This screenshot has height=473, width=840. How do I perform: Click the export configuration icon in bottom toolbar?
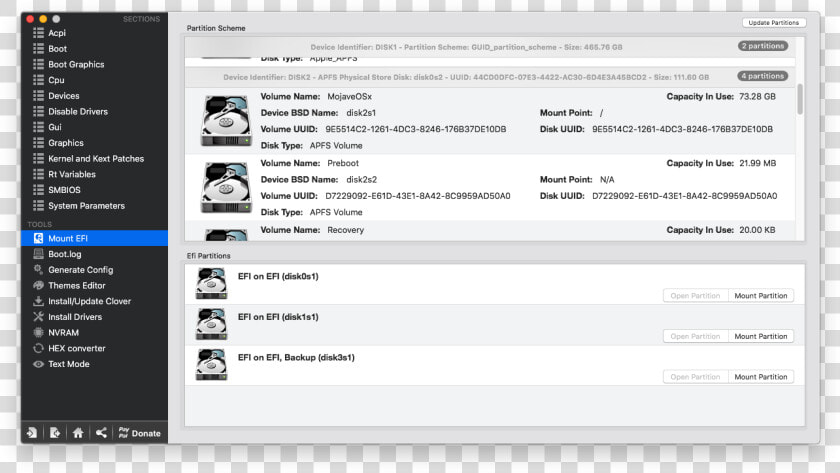click(55, 433)
